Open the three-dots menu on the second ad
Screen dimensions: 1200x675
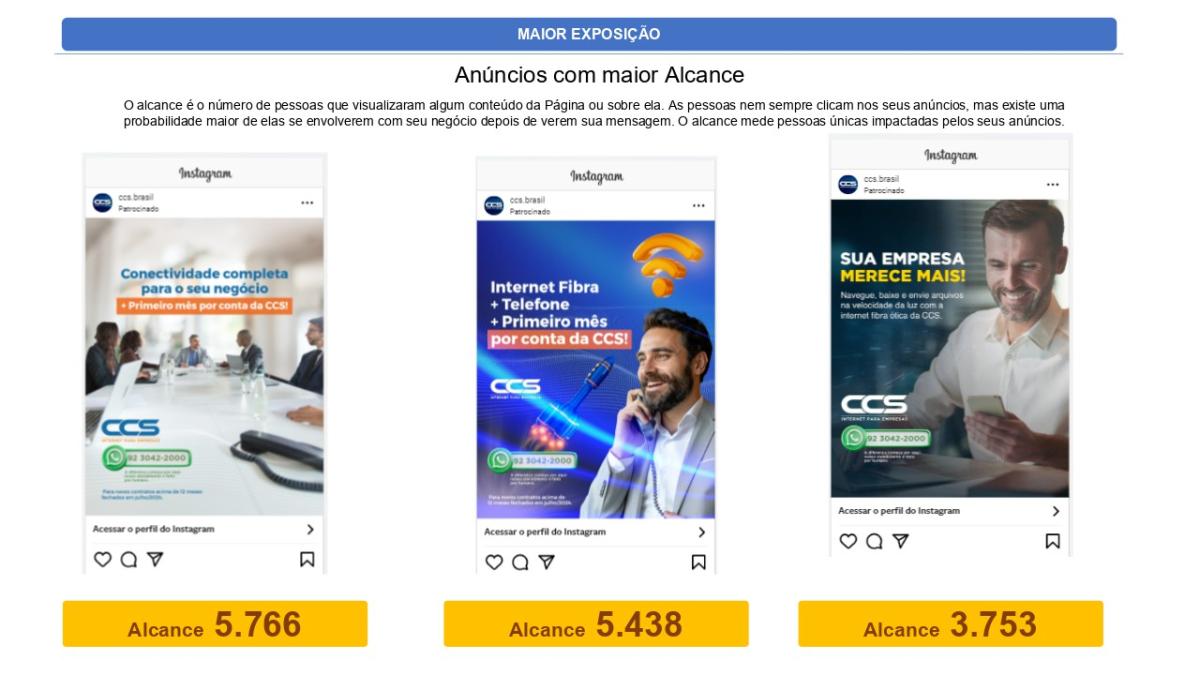click(698, 206)
